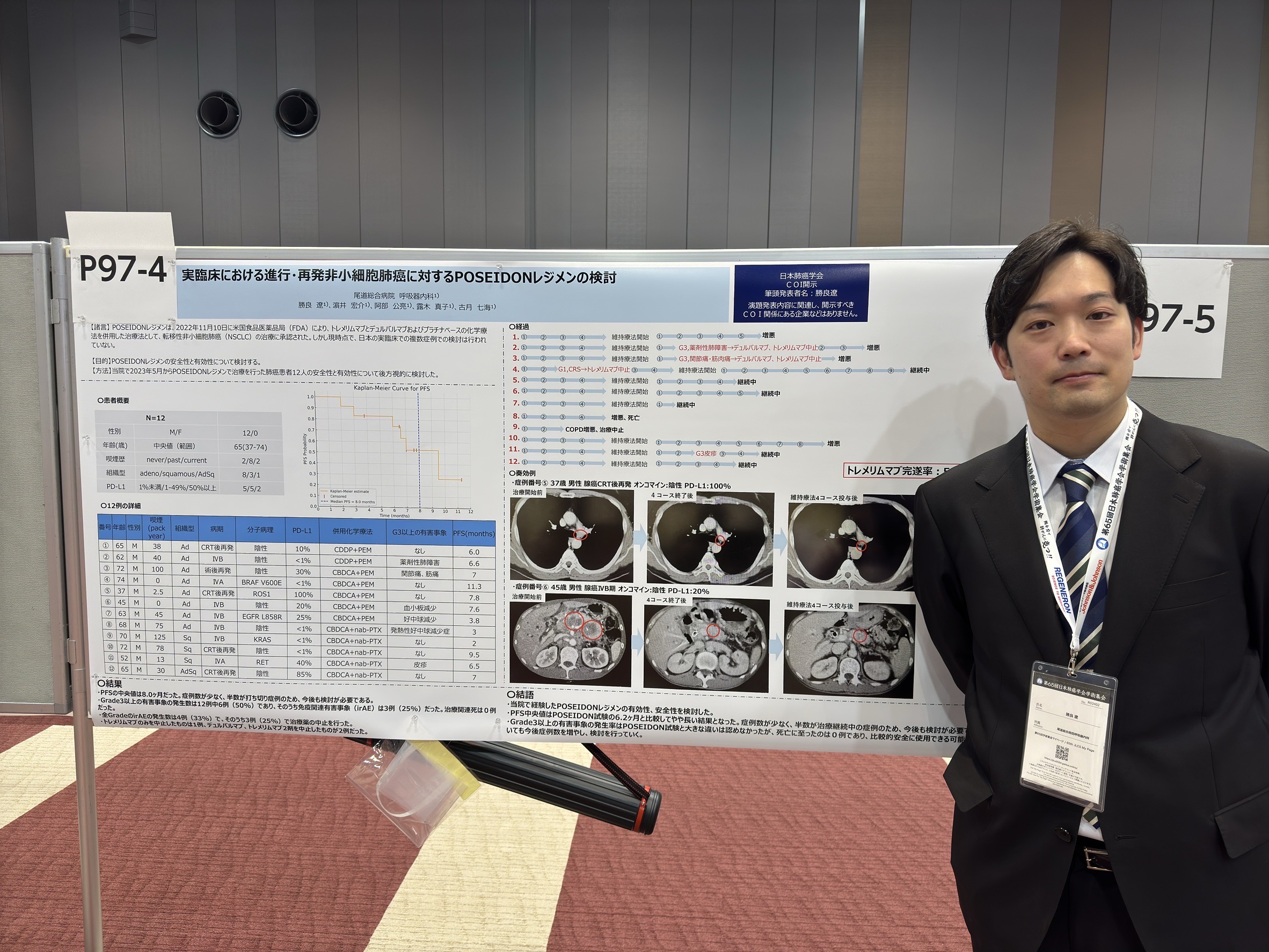Click the 12/0 M/F sex value cell
This screenshot has width=1269, height=952.
[250, 433]
